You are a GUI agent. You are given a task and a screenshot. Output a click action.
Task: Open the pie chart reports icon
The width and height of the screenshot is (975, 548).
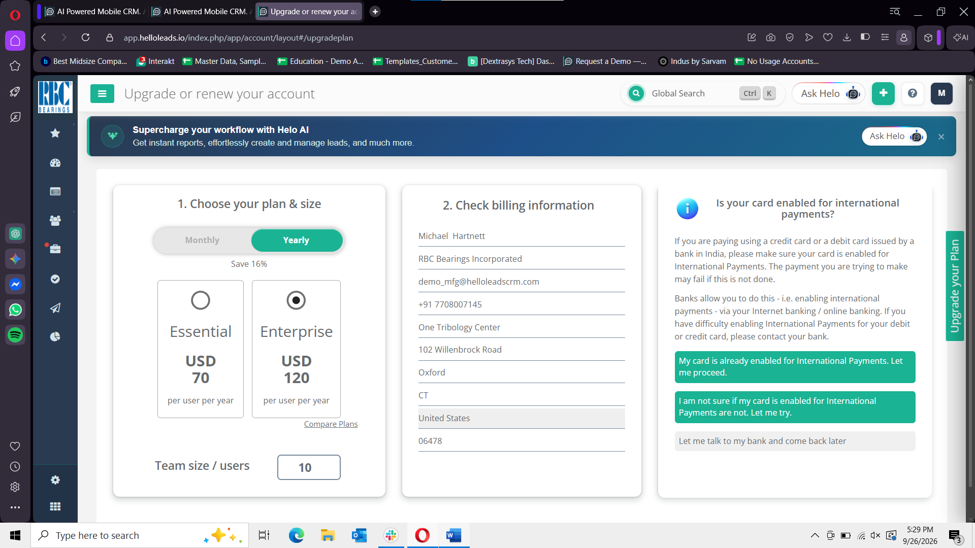pos(55,337)
